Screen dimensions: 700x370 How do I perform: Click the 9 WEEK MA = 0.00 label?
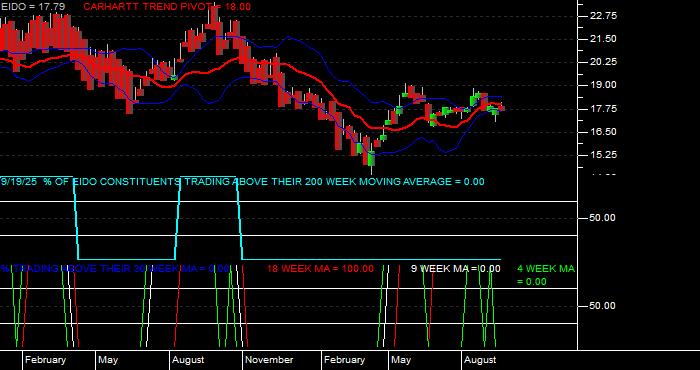coord(455,269)
